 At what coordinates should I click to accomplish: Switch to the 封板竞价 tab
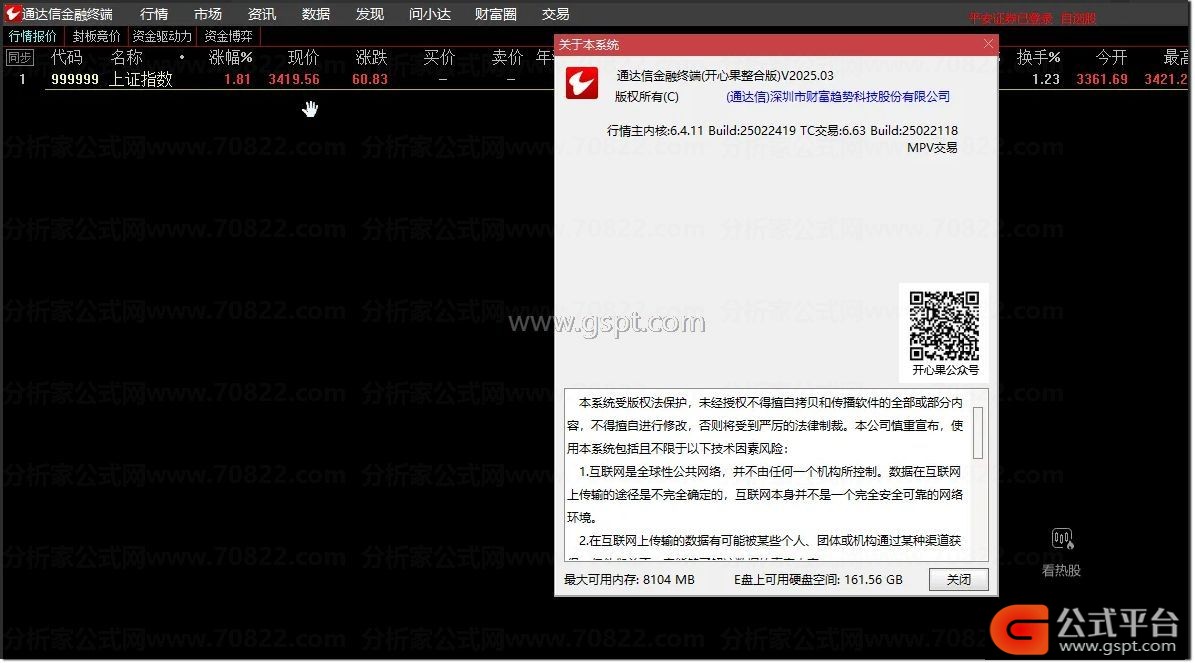[97, 36]
